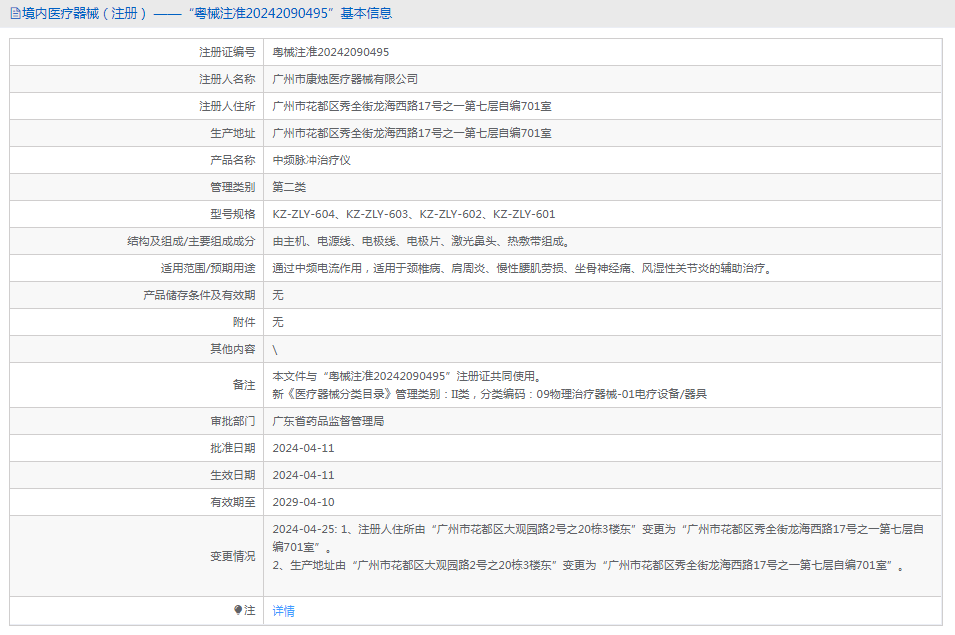The height and width of the screenshot is (635, 955).
Task: Select product name 中频脉冲治疗仪
Action: [x=311, y=160]
